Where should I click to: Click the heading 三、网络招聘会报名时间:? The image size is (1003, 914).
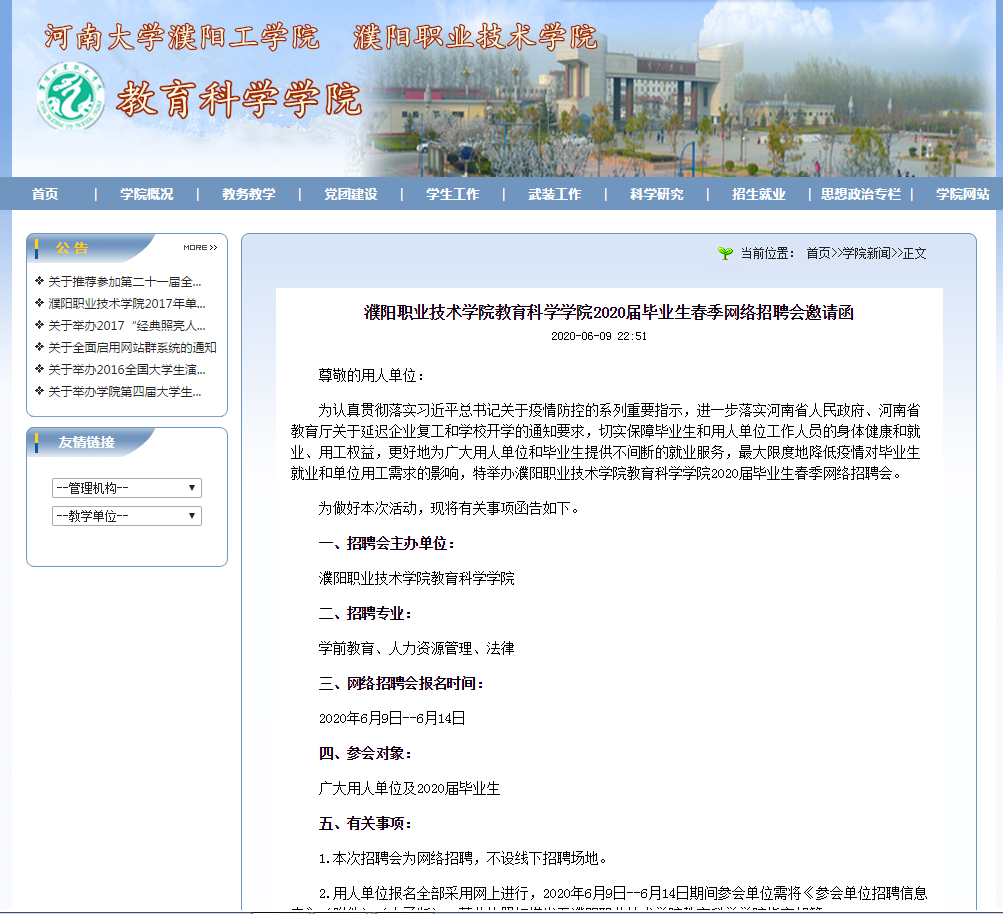pyautogui.click(x=402, y=684)
